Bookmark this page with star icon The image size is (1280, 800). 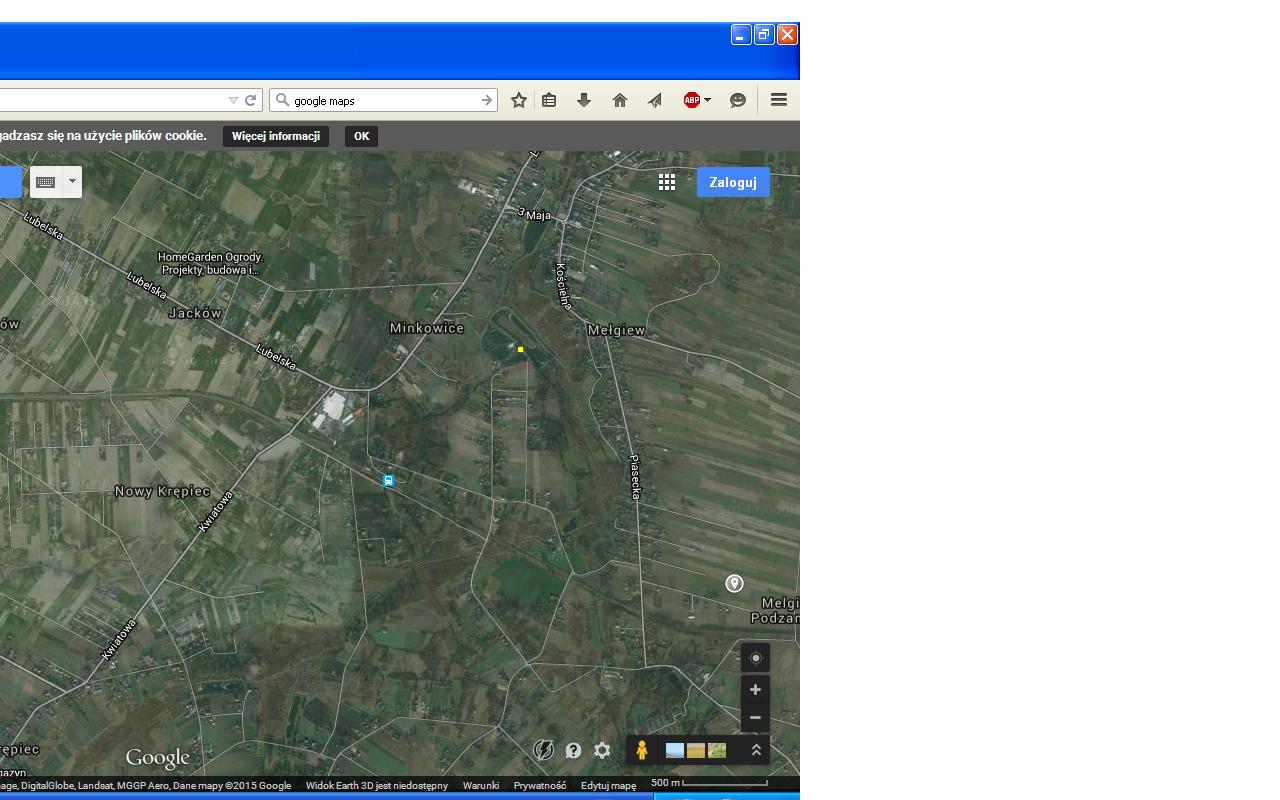pyautogui.click(x=519, y=100)
